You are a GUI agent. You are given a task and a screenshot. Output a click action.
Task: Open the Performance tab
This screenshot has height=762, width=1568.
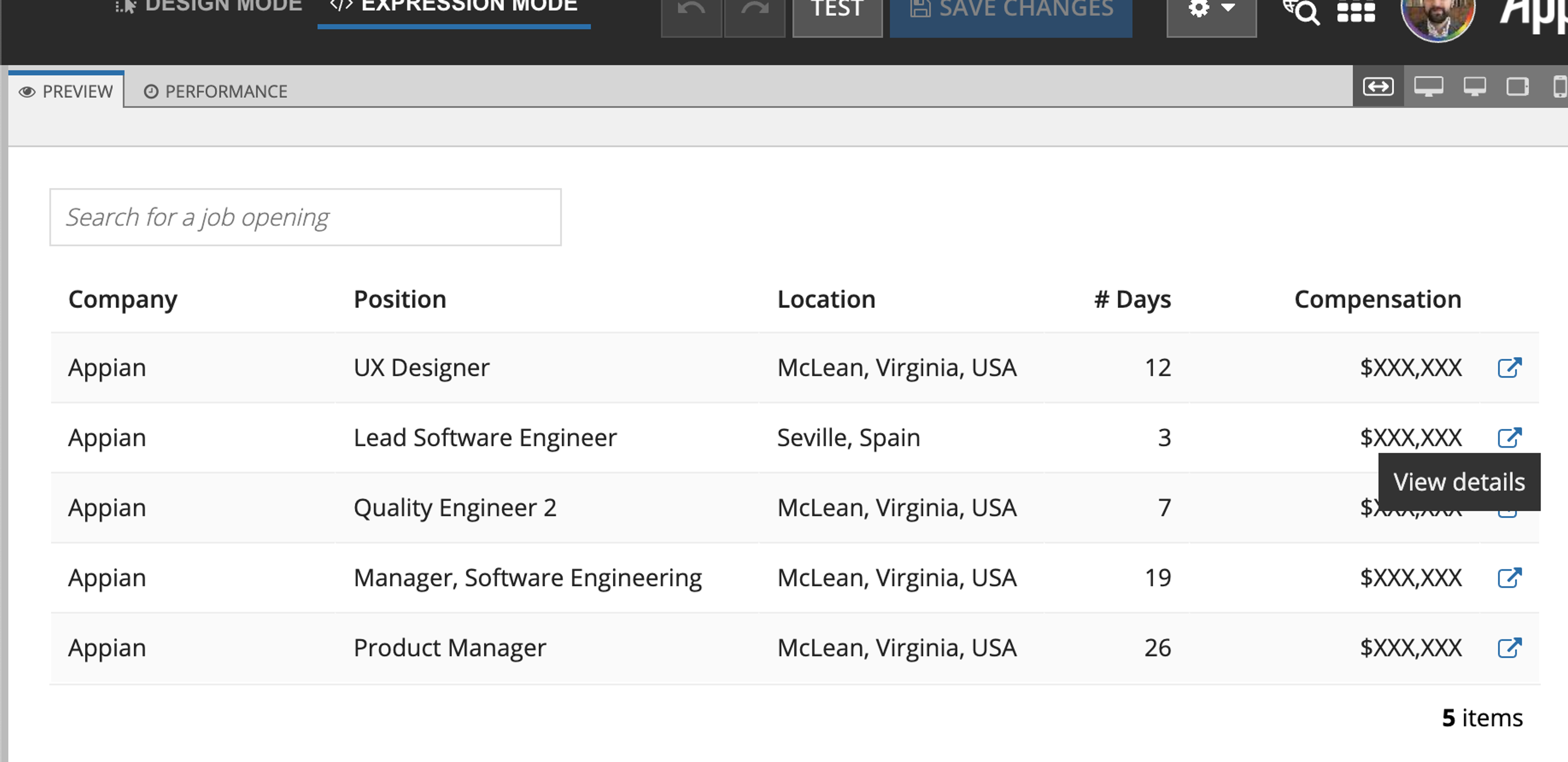[216, 91]
